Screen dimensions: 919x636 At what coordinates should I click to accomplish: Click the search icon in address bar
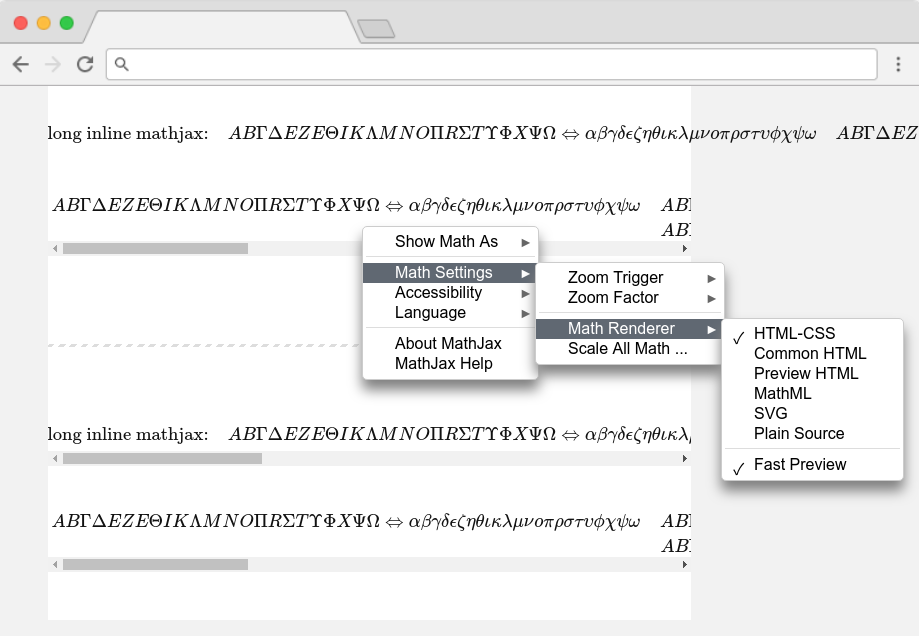122,64
